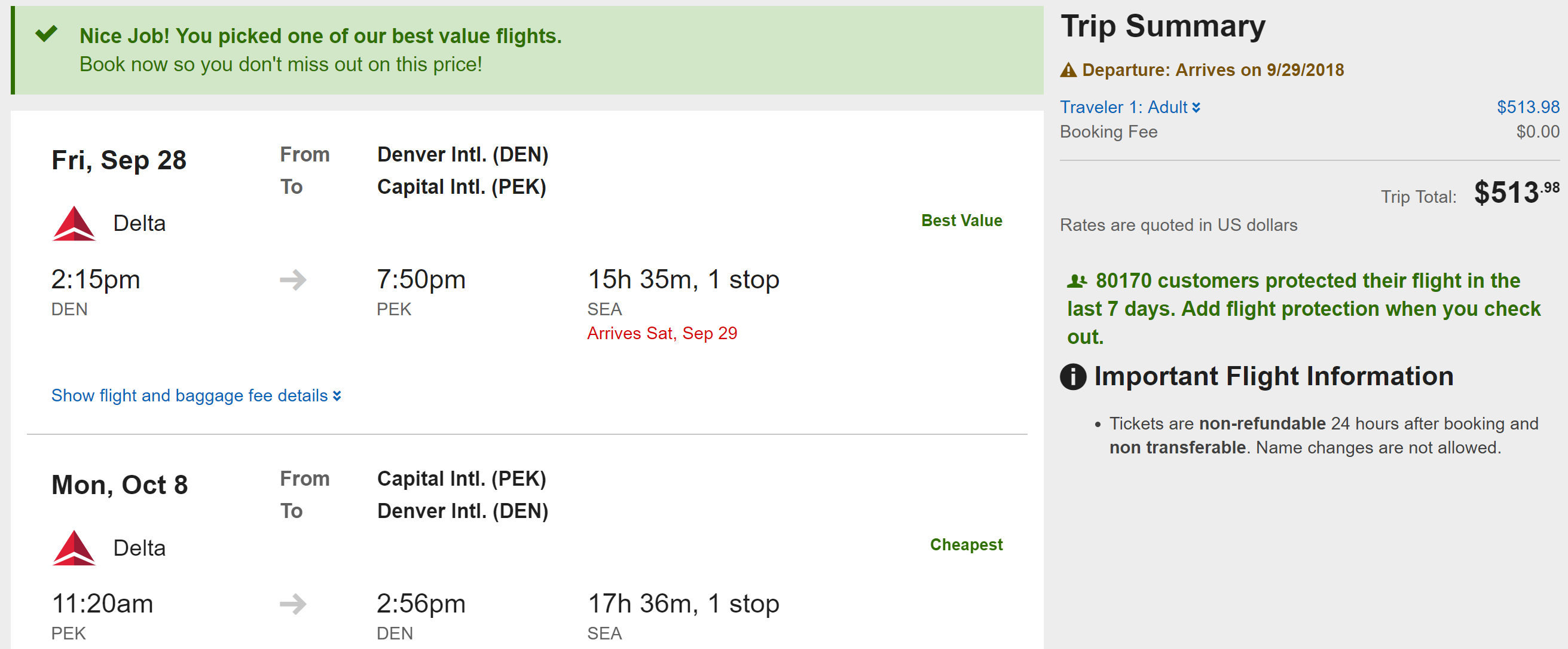Click the Best Value label
Image resolution: width=1568 pixels, height=649 pixels.
point(961,220)
